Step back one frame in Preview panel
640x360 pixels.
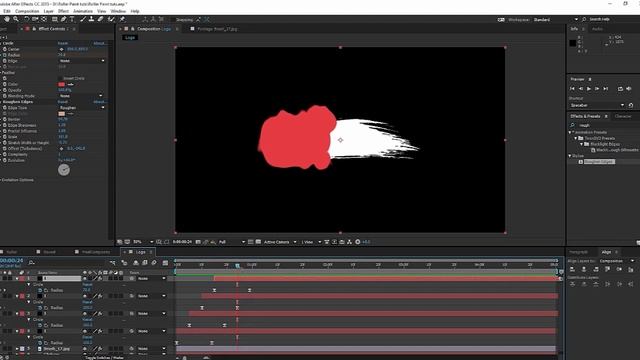point(581,89)
